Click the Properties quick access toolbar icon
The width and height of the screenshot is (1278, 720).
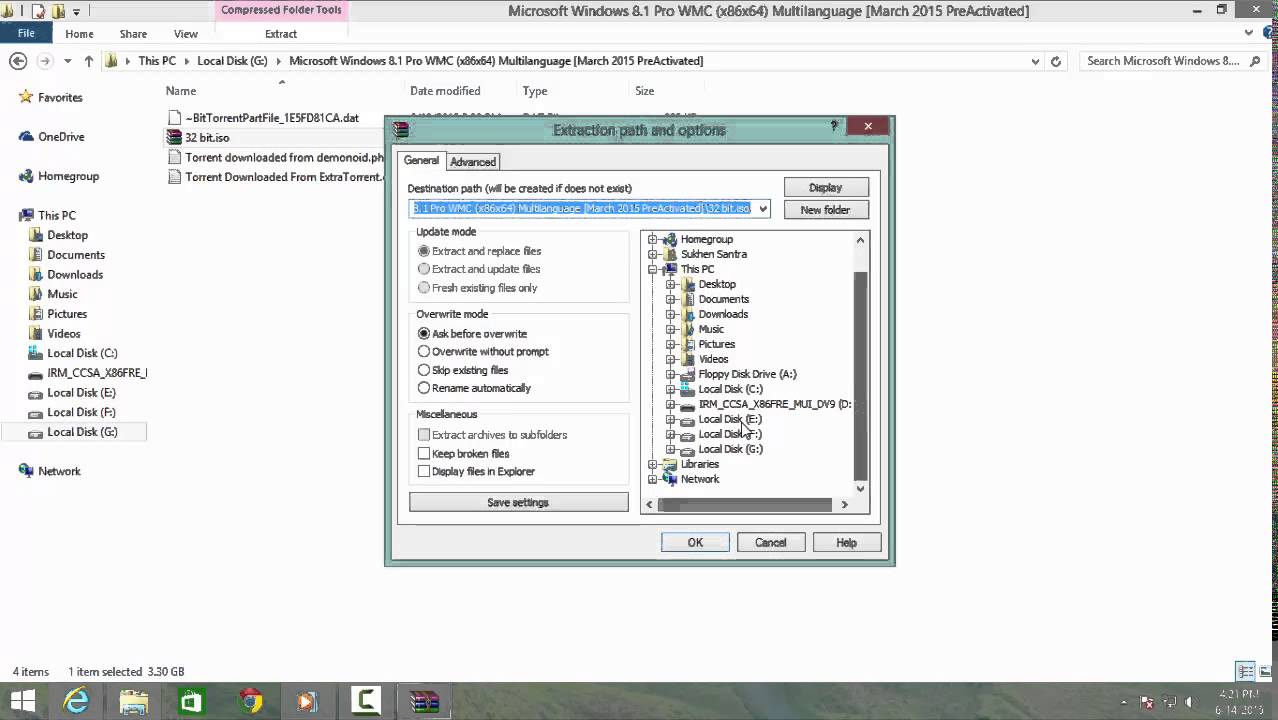pyautogui.click(x=38, y=11)
